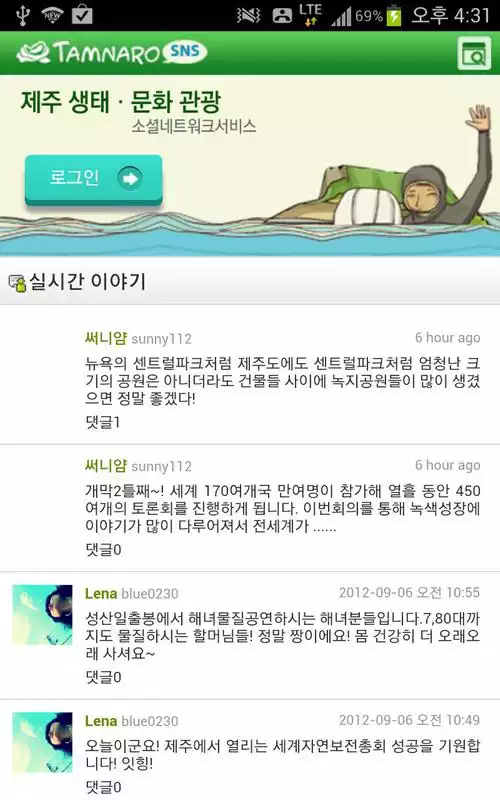Image resolution: width=500 pixels, height=800 pixels.
Task: Tap the battery charging icon
Action: click(394, 15)
